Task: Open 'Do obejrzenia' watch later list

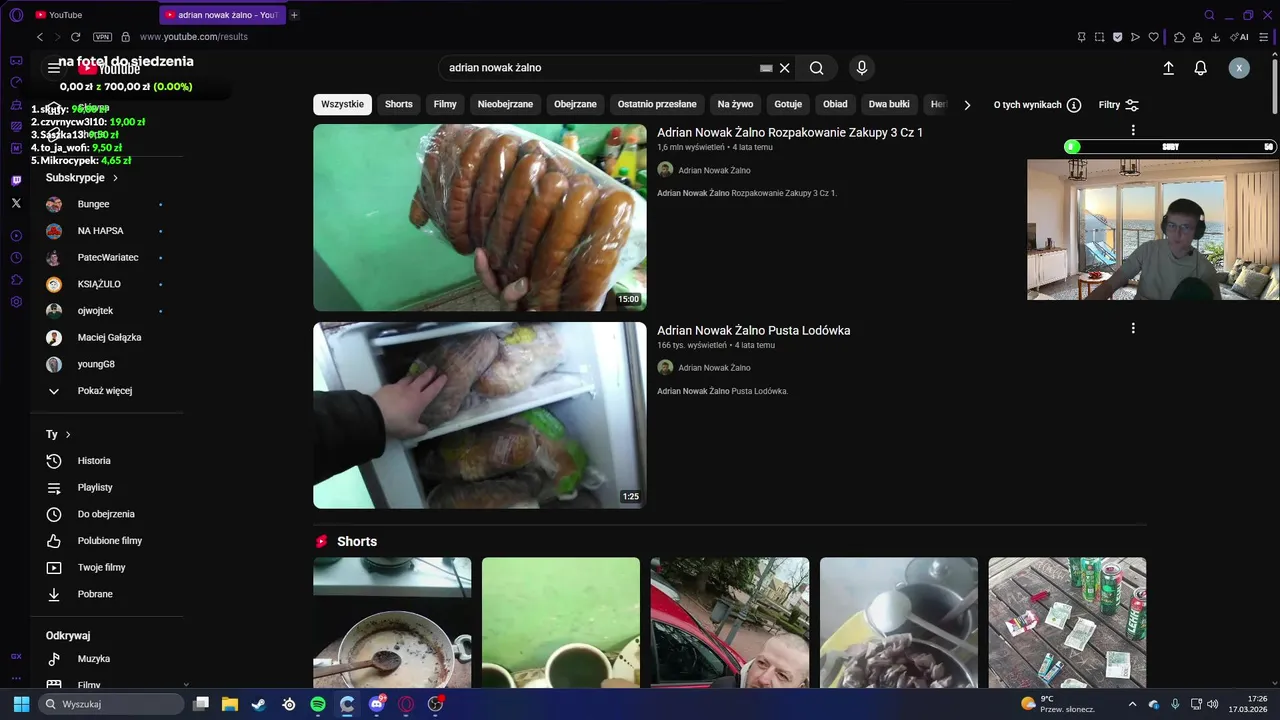Action: pyautogui.click(x=107, y=514)
